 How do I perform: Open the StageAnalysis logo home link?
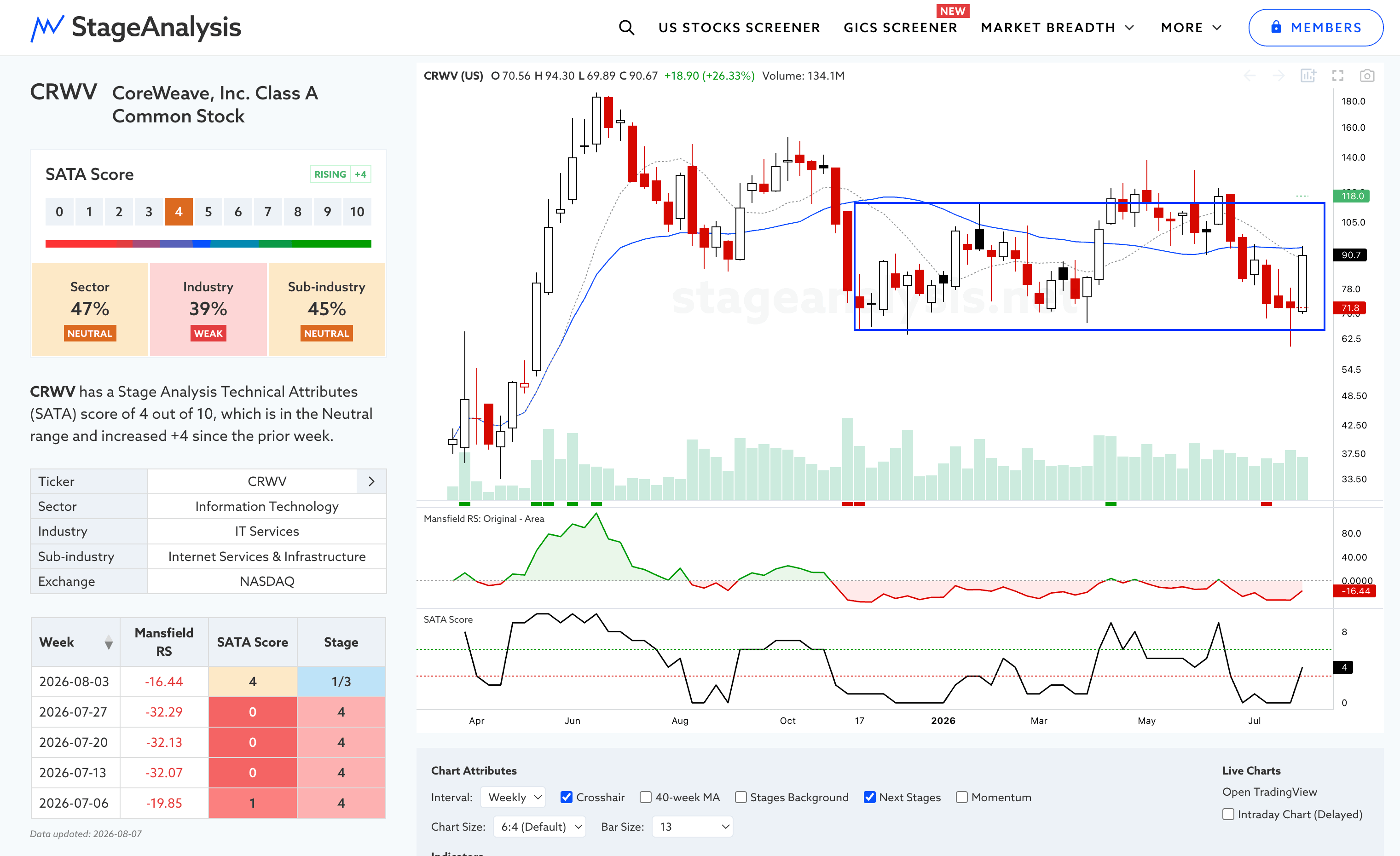(136, 27)
